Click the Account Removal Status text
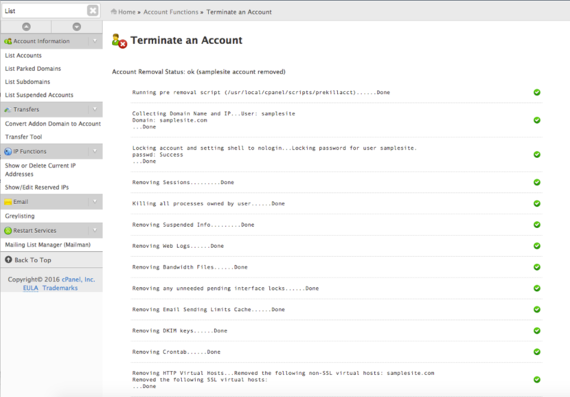The height and width of the screenshot is (397, 570). pyautogui.click(x=198, y=72)
